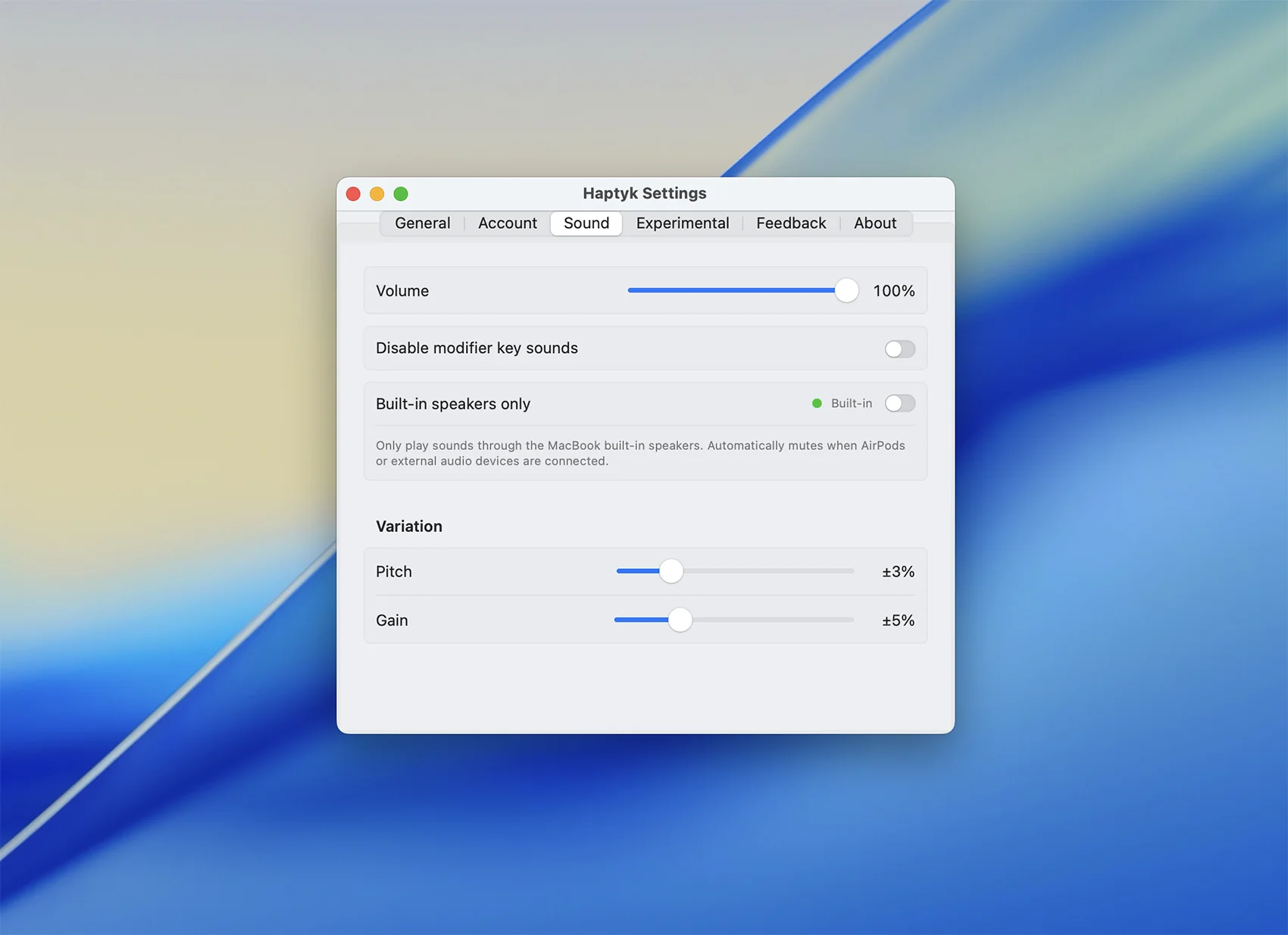The width and height of the screenshot is (1288, 935).
Task: Click the Pitch variation slider knob
Action: point(671,571)
